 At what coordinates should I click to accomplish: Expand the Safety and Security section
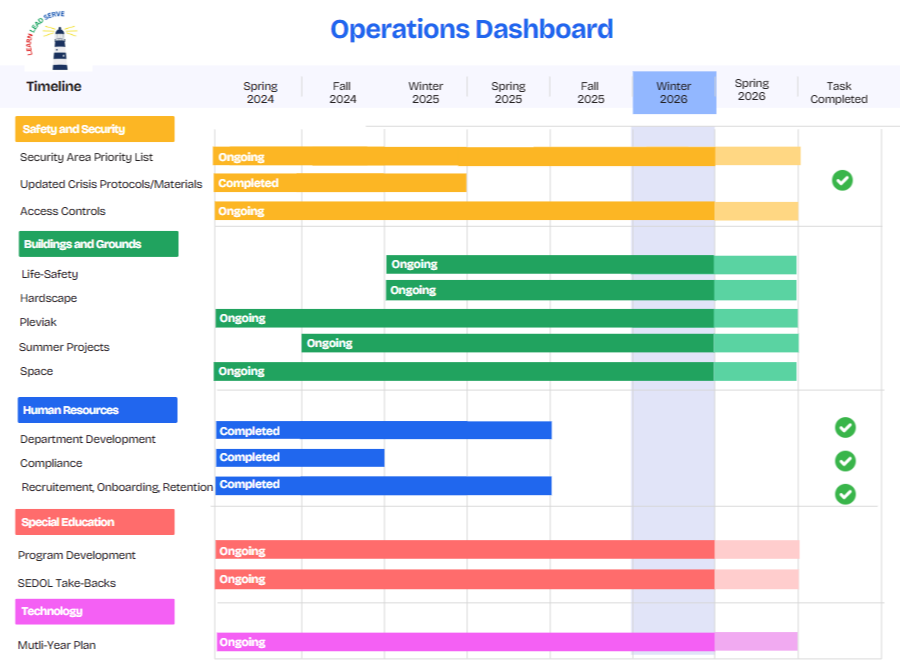pyautogui.click(x=93, y=129)
